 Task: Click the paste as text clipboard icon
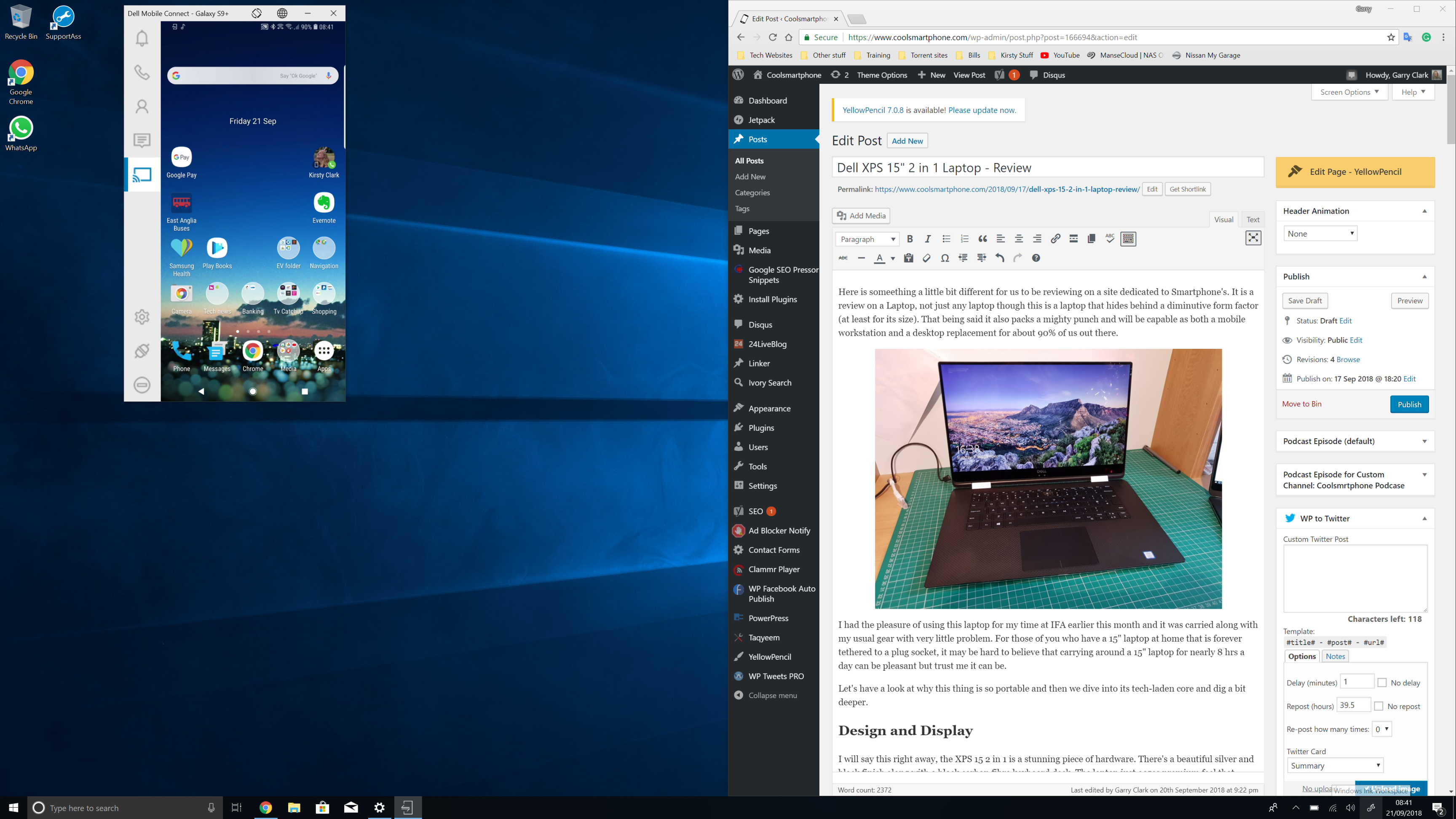click(x=908, y=258)
